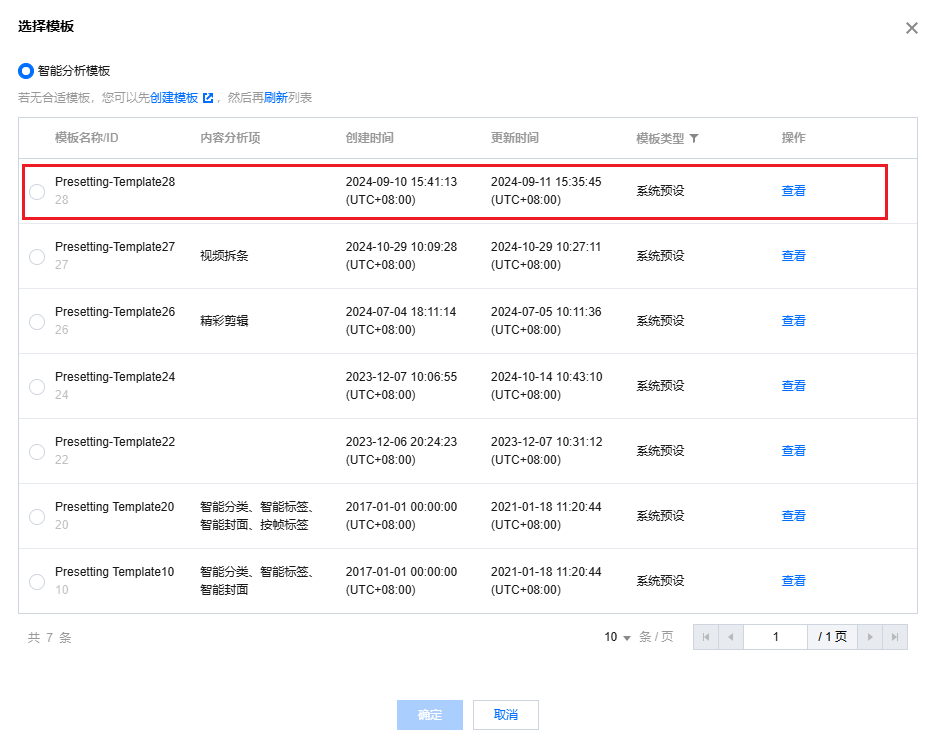The width and height of the screenshot is (932, 745).
Task: Expand the 10 条/页 page size dropdown
Action: [618, 637]
